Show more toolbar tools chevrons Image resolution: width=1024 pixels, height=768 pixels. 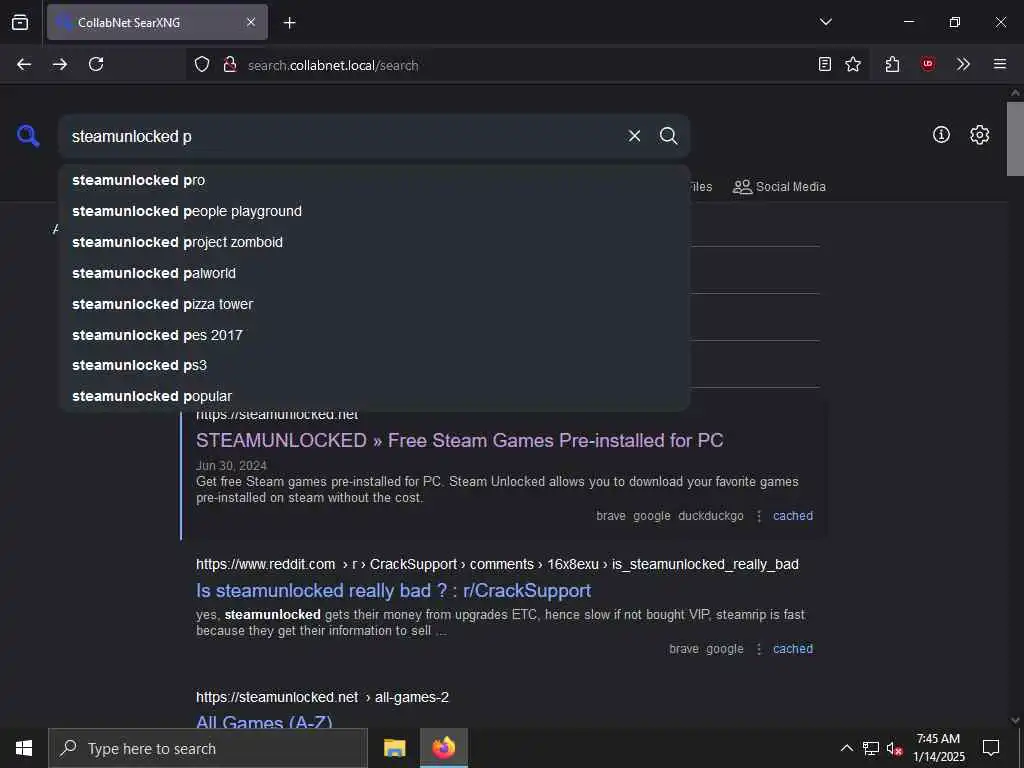click(963, 64)
